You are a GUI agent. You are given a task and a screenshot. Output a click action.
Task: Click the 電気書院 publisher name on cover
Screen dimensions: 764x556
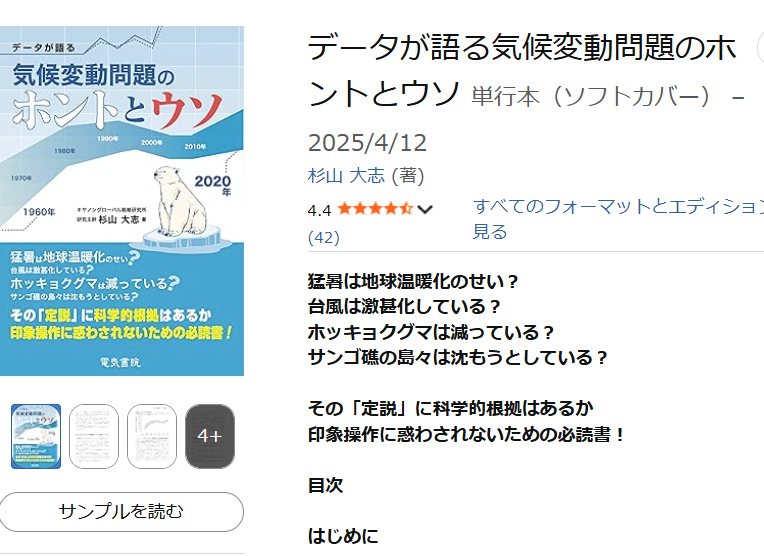[120, 362]
